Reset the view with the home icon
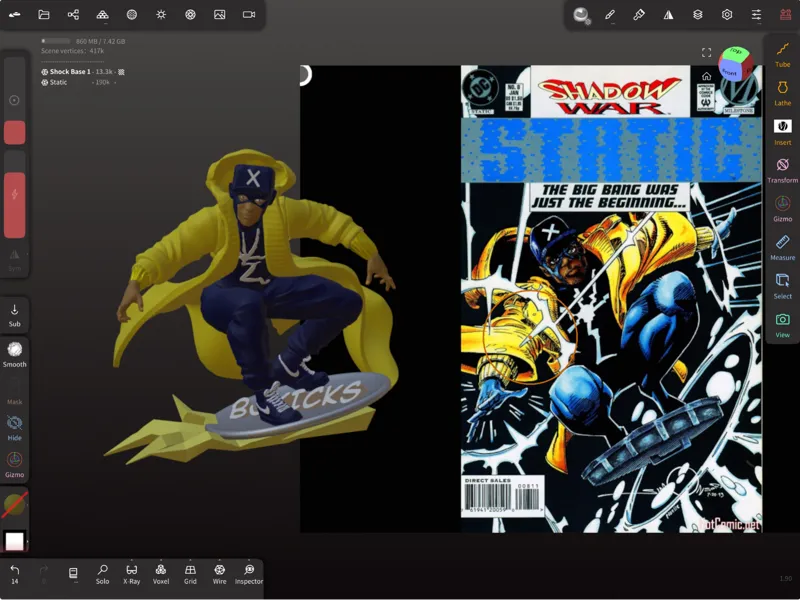This screenshot has height=600, width=800. pos(707,77)
